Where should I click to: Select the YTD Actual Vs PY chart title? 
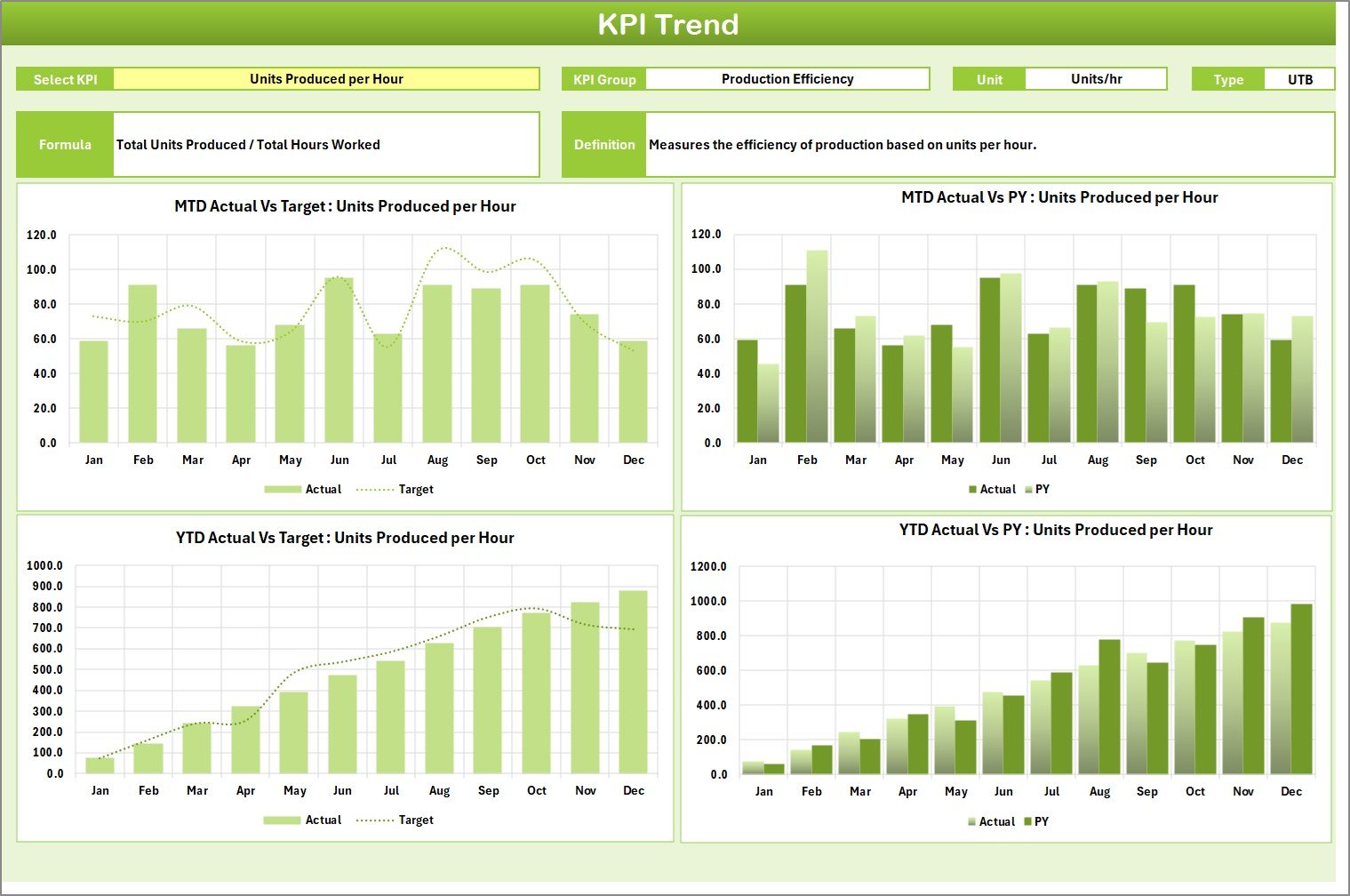[x=1055, y=530]
